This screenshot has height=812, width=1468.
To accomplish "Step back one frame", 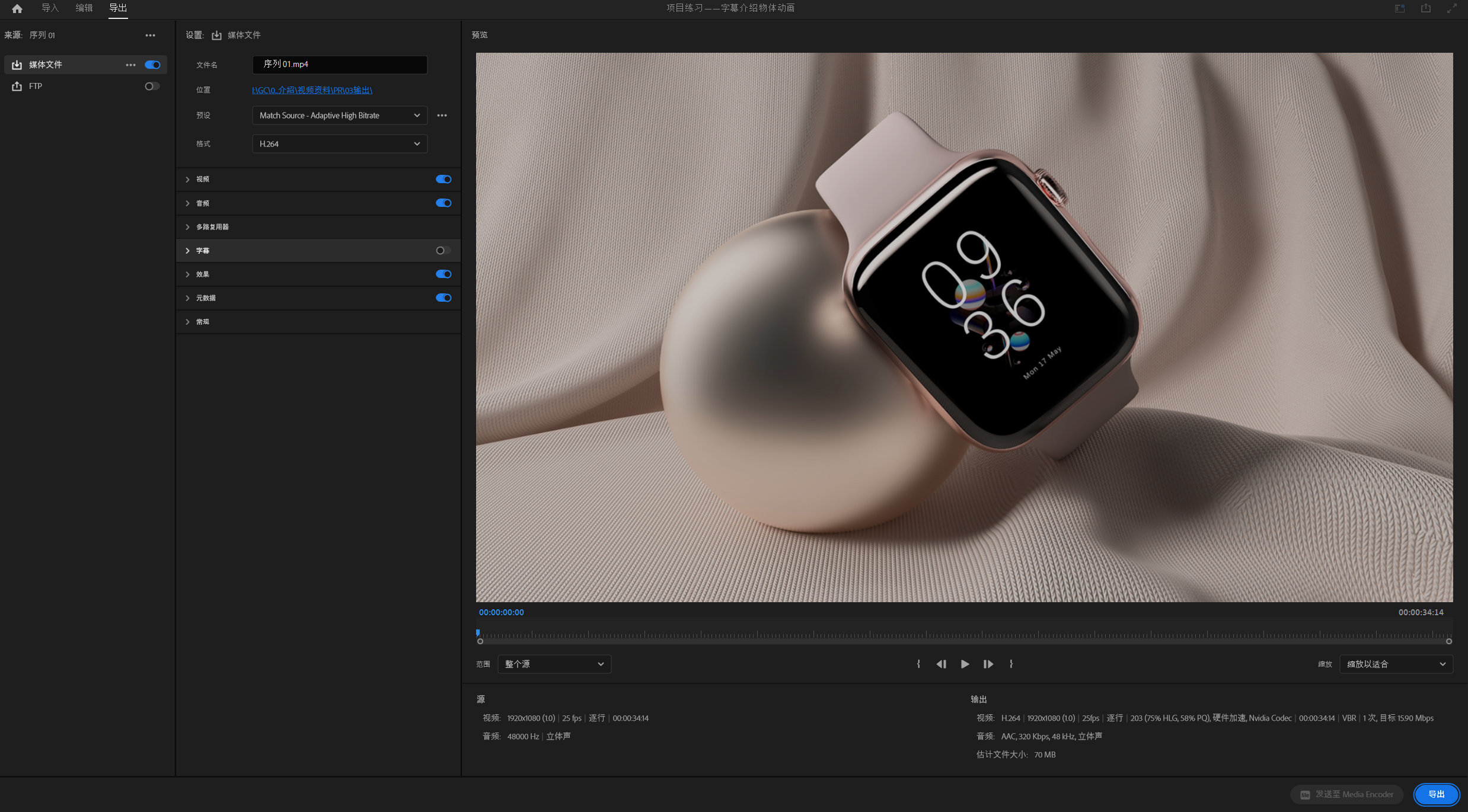I will (941, 664).
